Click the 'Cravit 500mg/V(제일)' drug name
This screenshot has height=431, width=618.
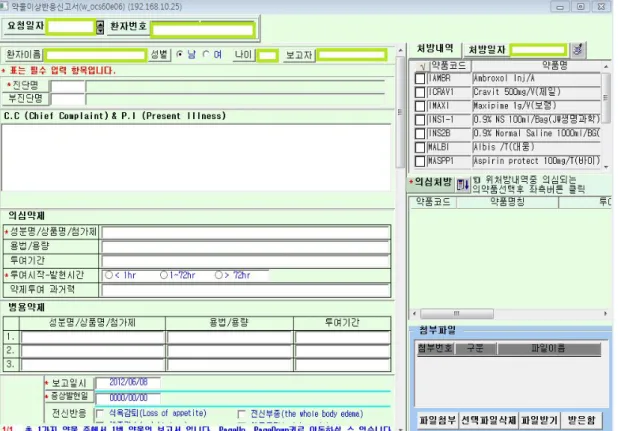pos(517,92)
